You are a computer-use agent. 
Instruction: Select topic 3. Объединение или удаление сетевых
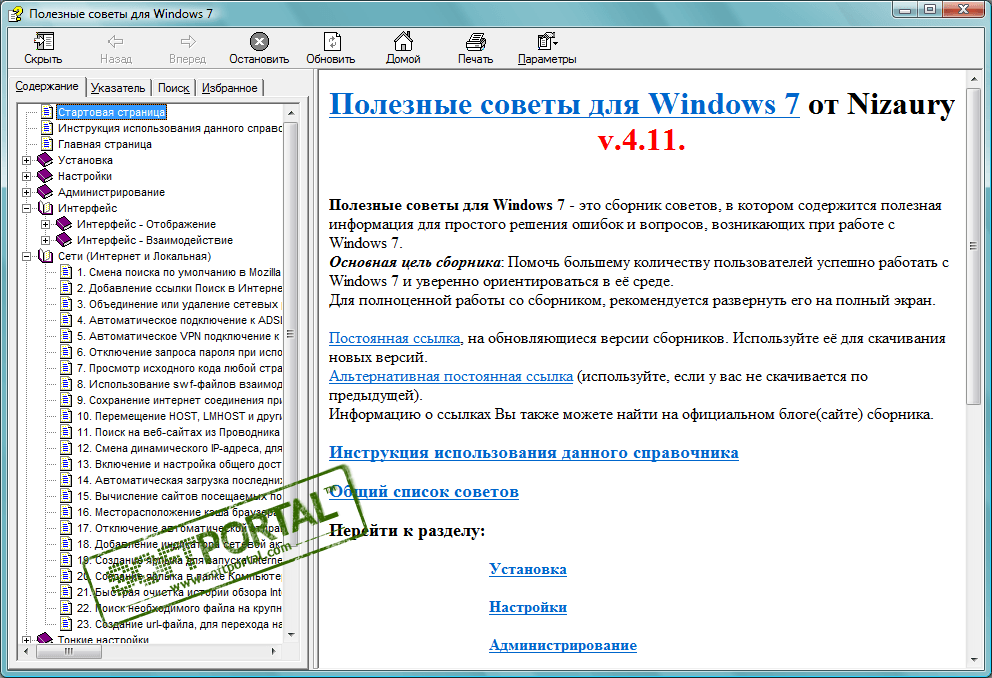pos(178,304)
